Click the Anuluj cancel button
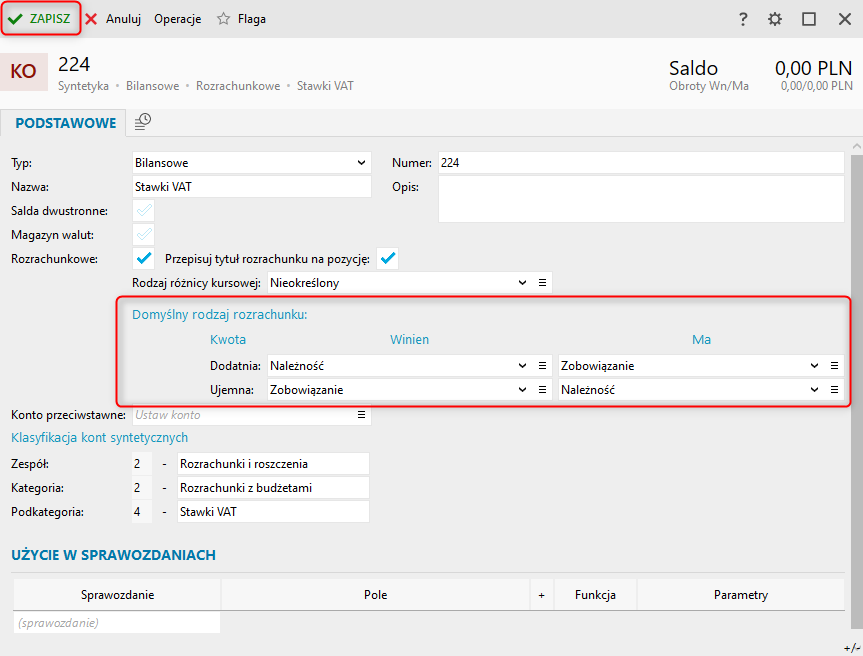This screenshot has height=656, width=863. click(x=113, y=19)
